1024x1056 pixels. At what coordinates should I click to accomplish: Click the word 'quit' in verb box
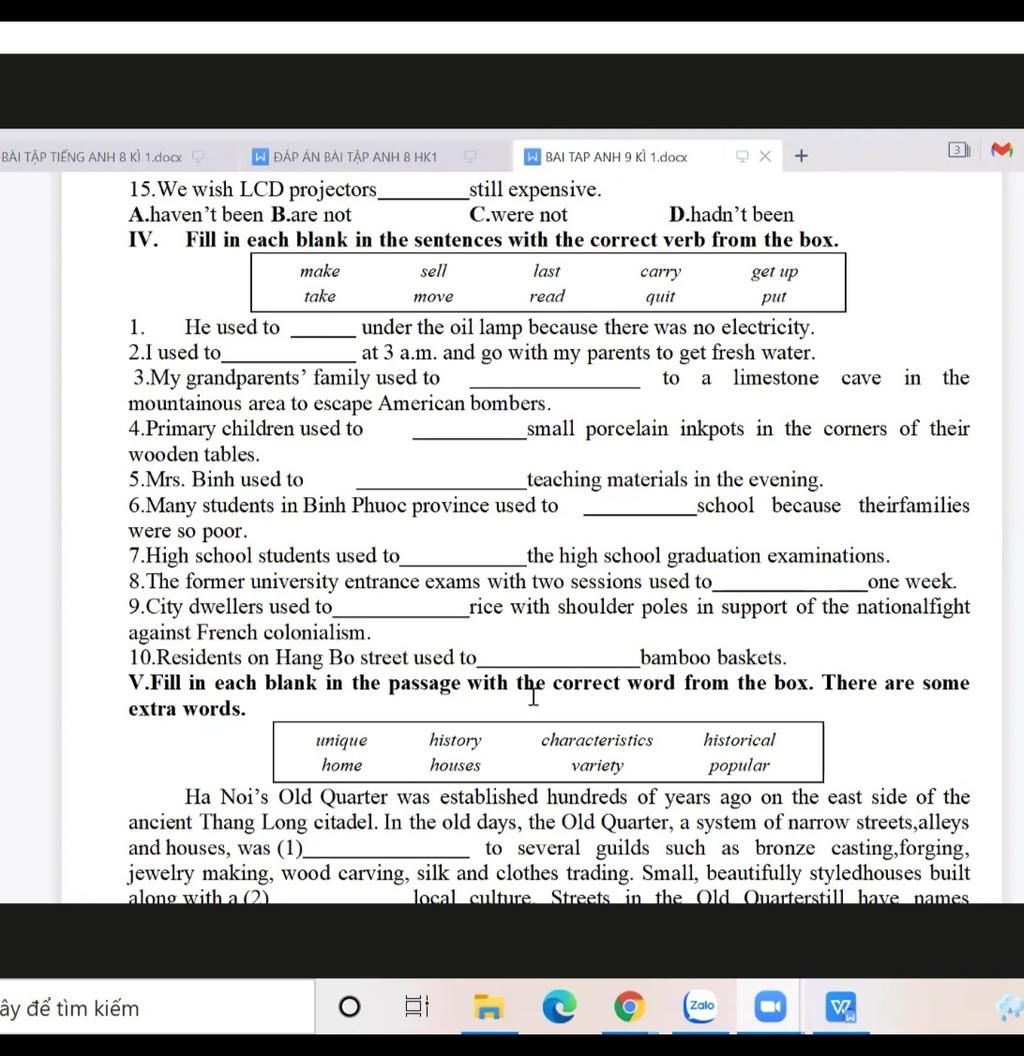[660, 297]
